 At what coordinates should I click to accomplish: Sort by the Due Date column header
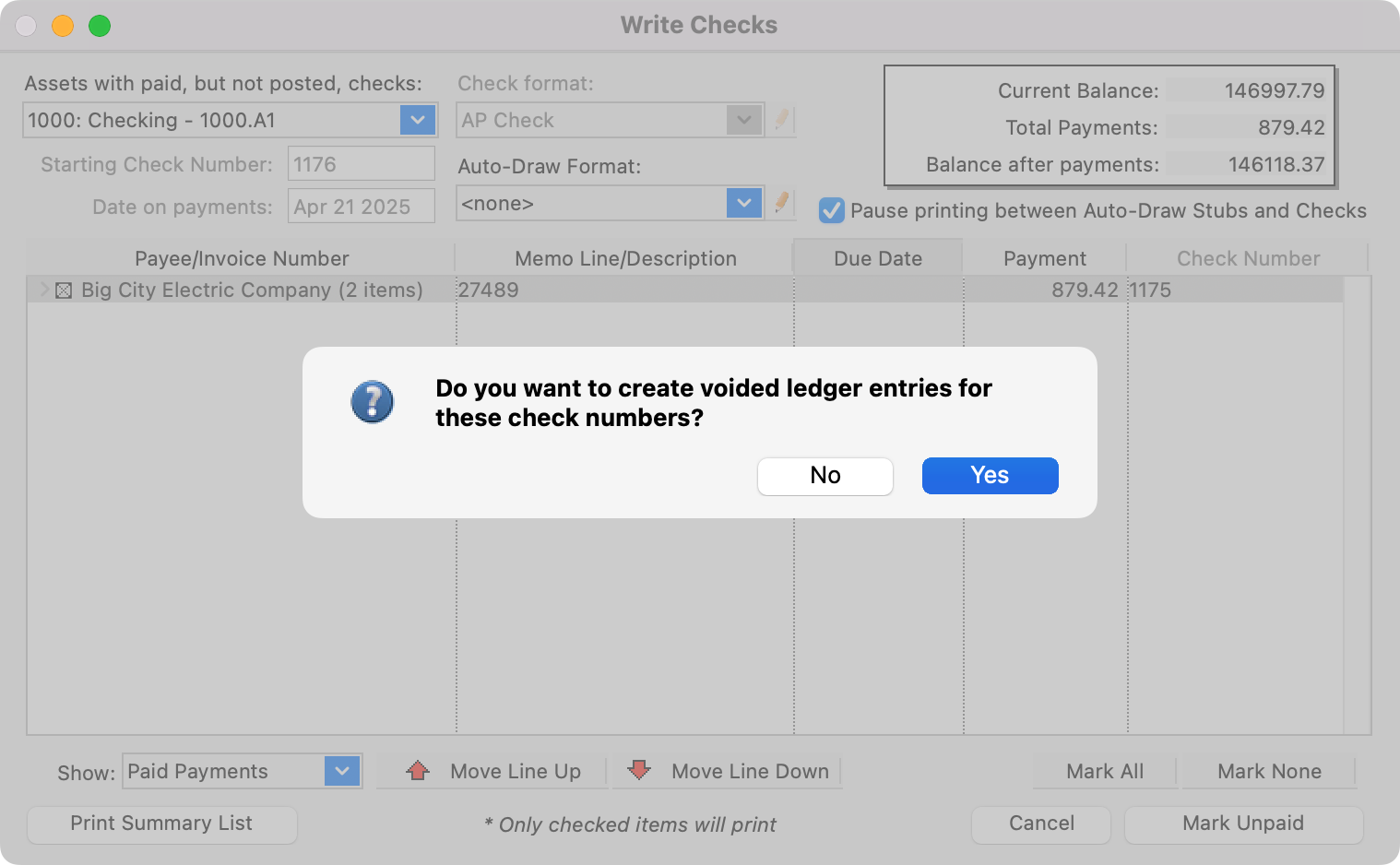point(877,258)
